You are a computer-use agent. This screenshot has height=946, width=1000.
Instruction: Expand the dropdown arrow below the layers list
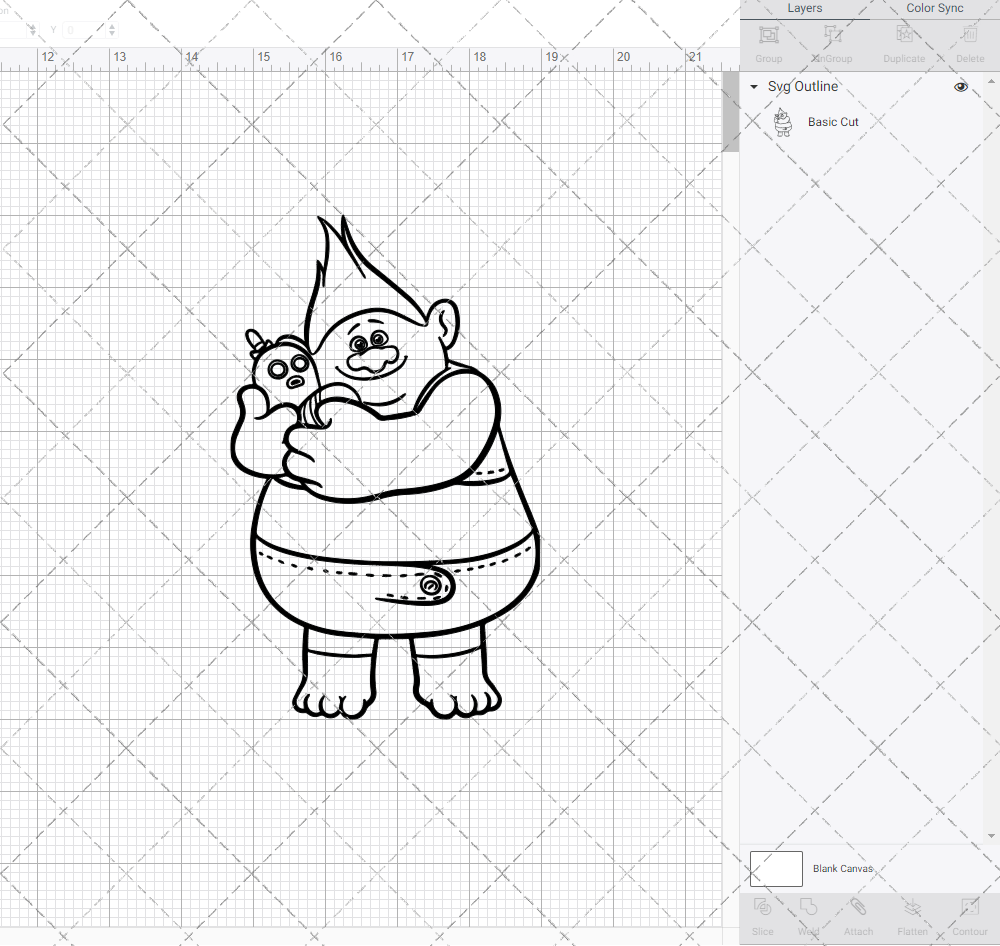(990, 835)
